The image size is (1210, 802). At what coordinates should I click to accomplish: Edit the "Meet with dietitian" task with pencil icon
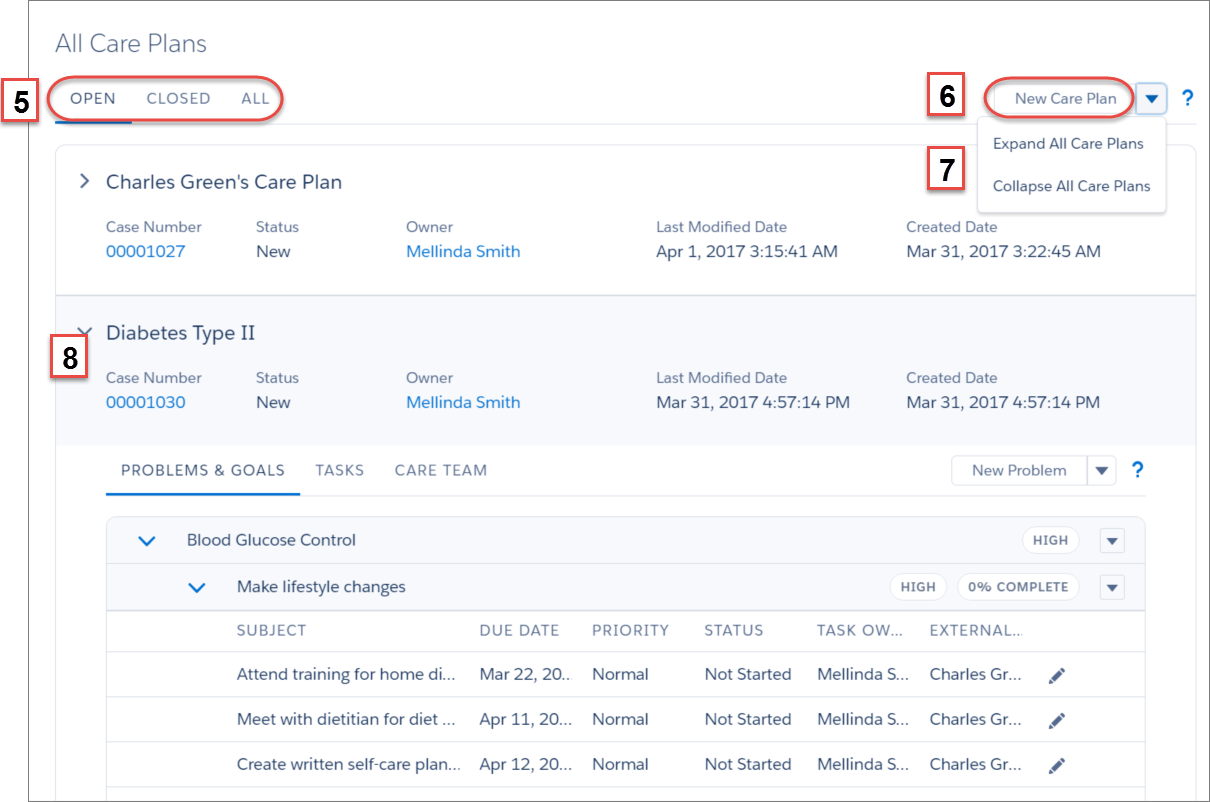click(1057, 719)
